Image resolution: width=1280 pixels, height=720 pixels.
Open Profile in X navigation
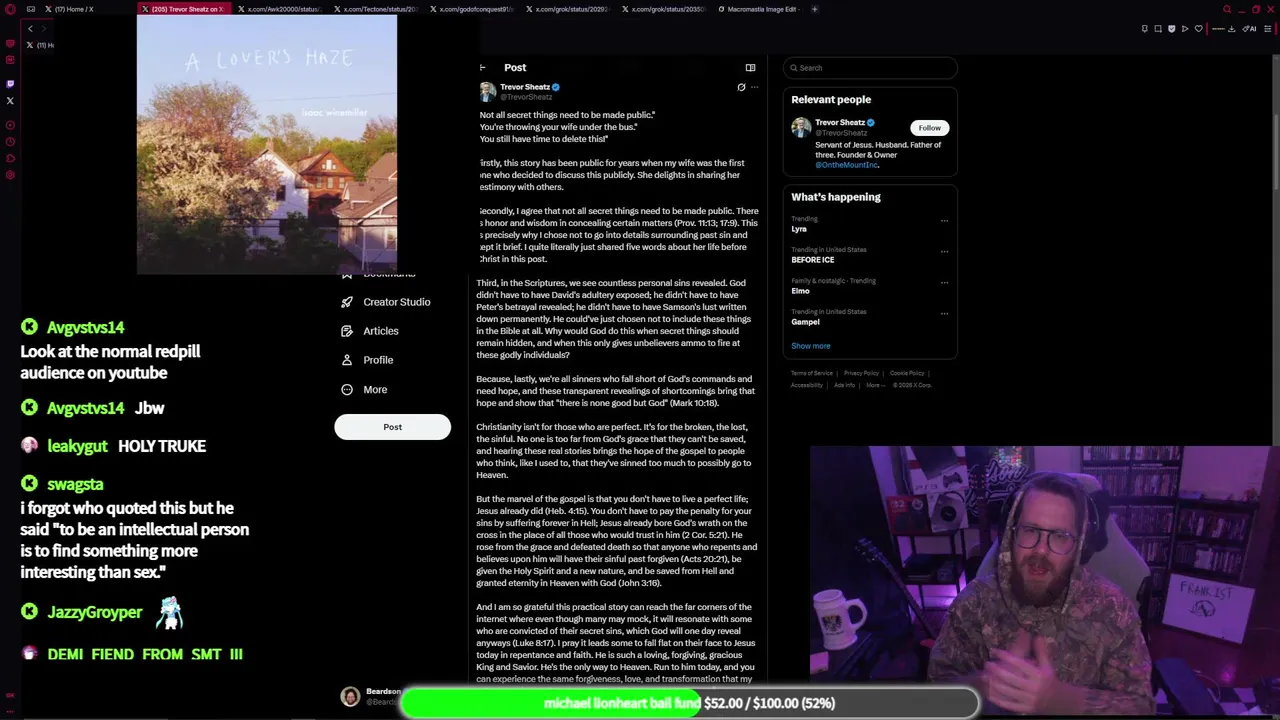click(x=367, y=360)
